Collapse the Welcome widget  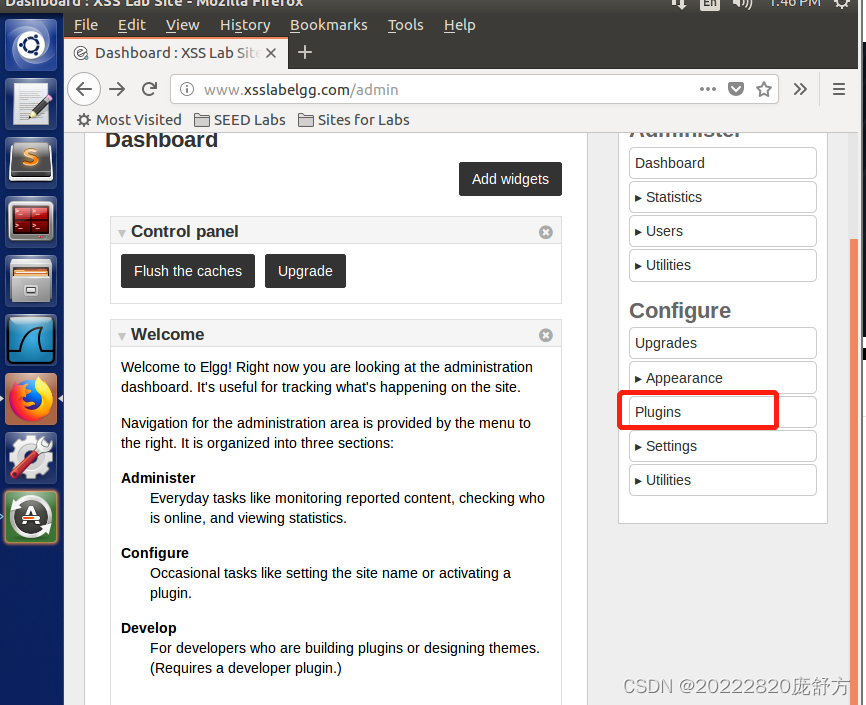122,336
